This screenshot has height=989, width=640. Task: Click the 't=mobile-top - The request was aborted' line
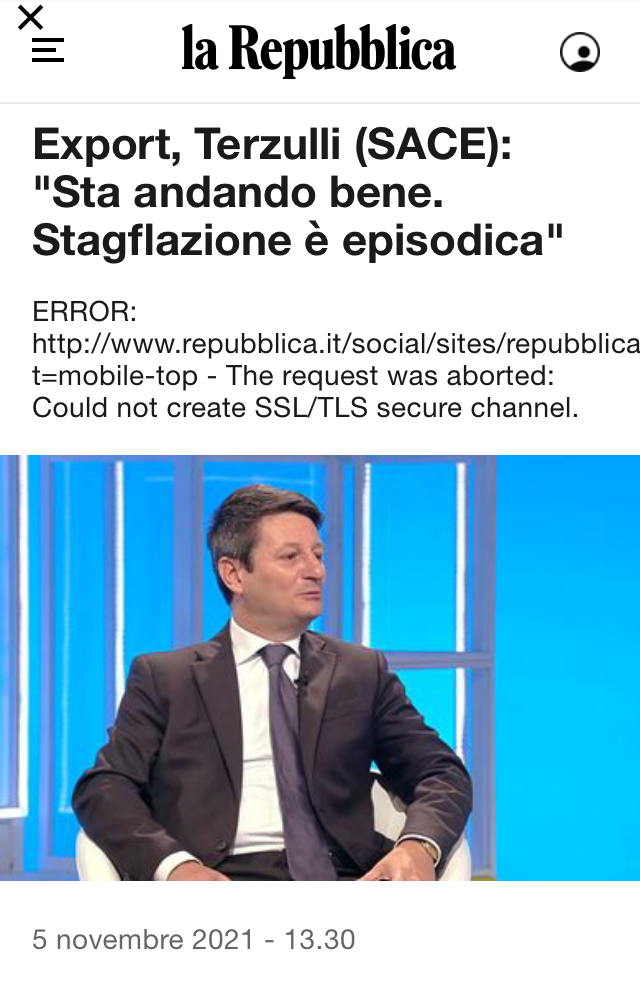tap(293, 376)
